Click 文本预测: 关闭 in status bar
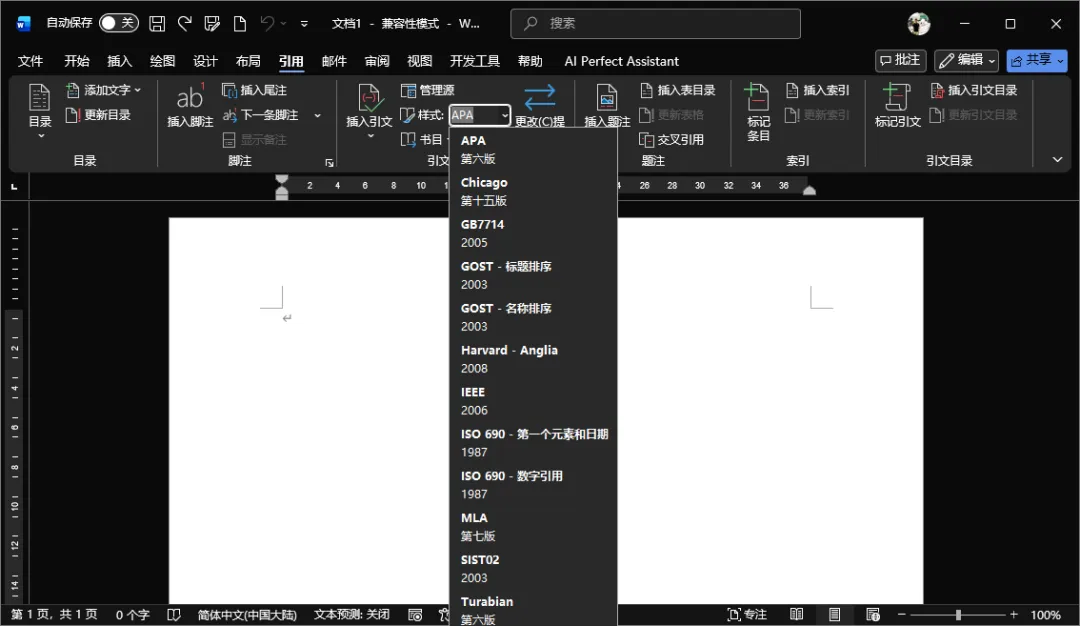Image resolution: width=1080 pixels, height=626 pixels. tap(351, 614)
